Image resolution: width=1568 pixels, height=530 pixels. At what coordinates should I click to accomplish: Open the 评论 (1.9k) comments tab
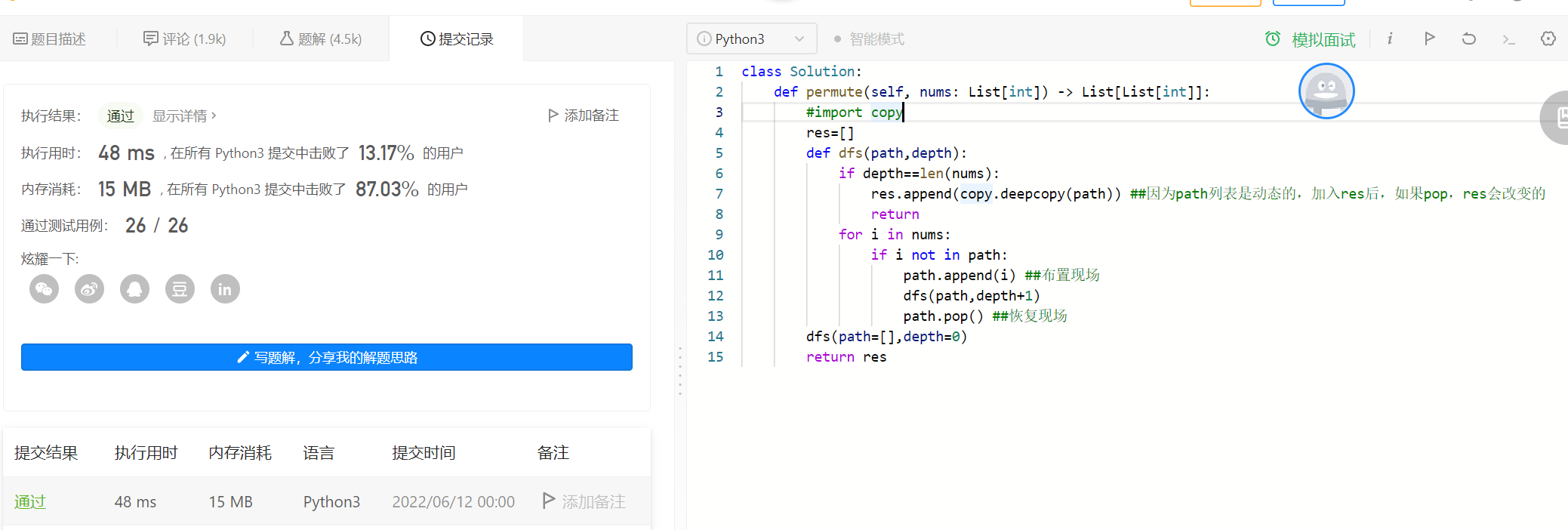tap(185, 39)
